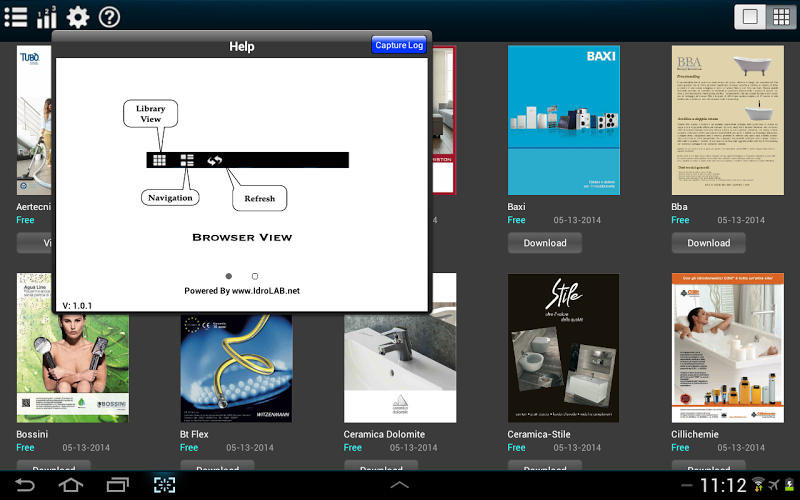Click the Navigation callout bubble
This screenshot has height=500, width=800.
point(170,197)
